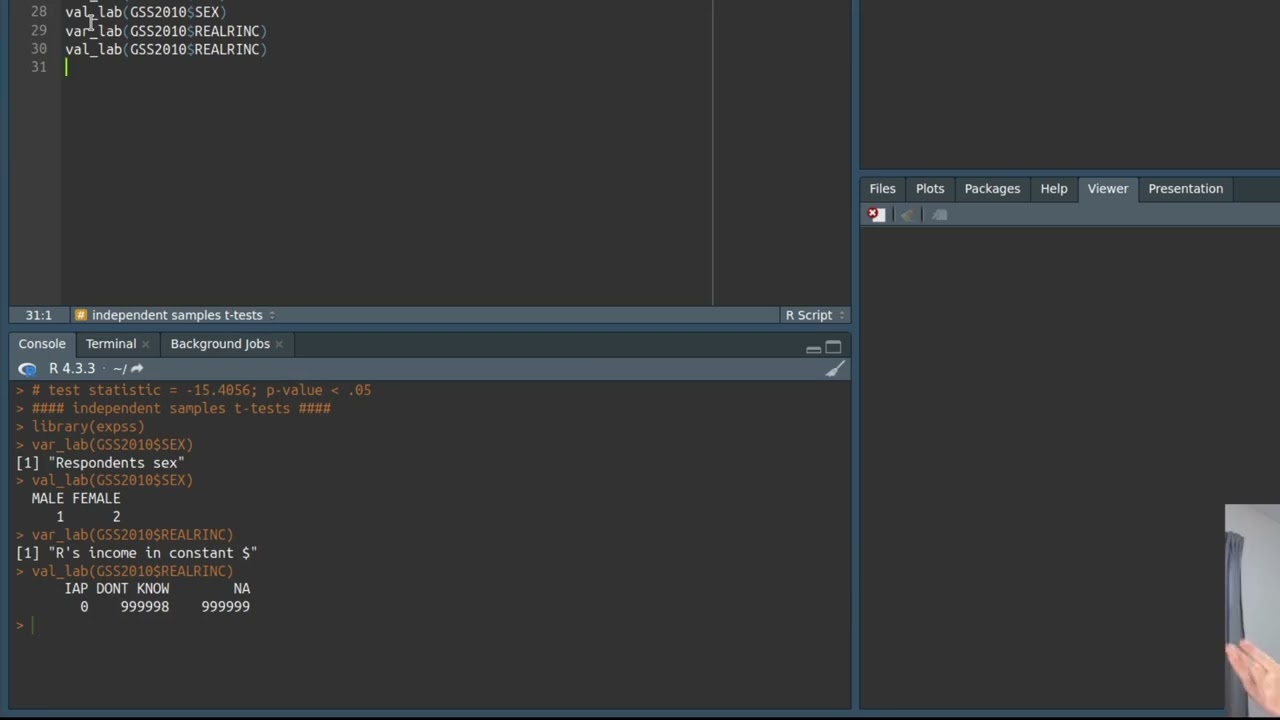The height and width of the screenshot is (720, 1280).
Task: Clear all viewer items using broom icon
Action: 907,214
